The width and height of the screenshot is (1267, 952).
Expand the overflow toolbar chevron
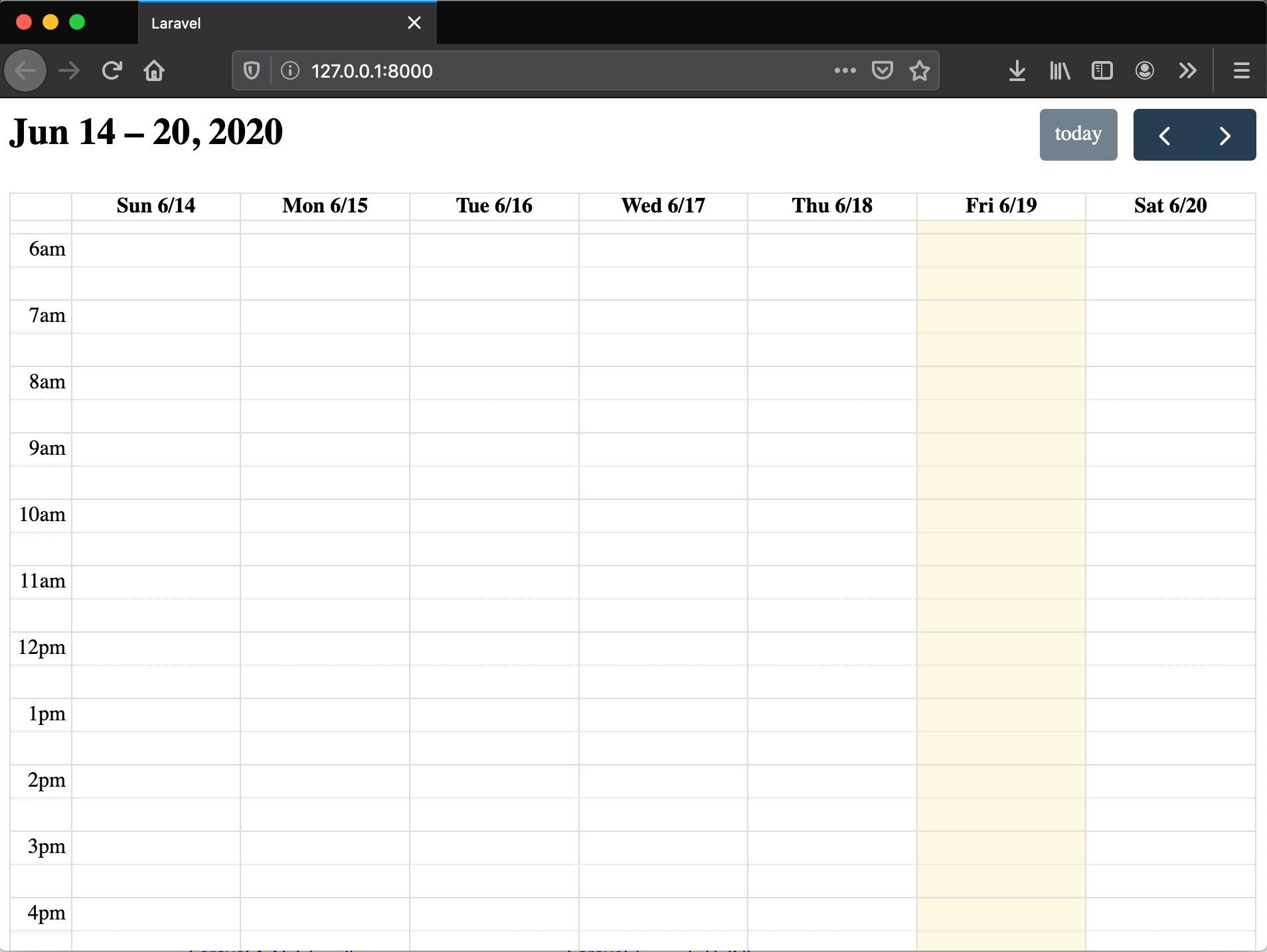point(1188,70)
